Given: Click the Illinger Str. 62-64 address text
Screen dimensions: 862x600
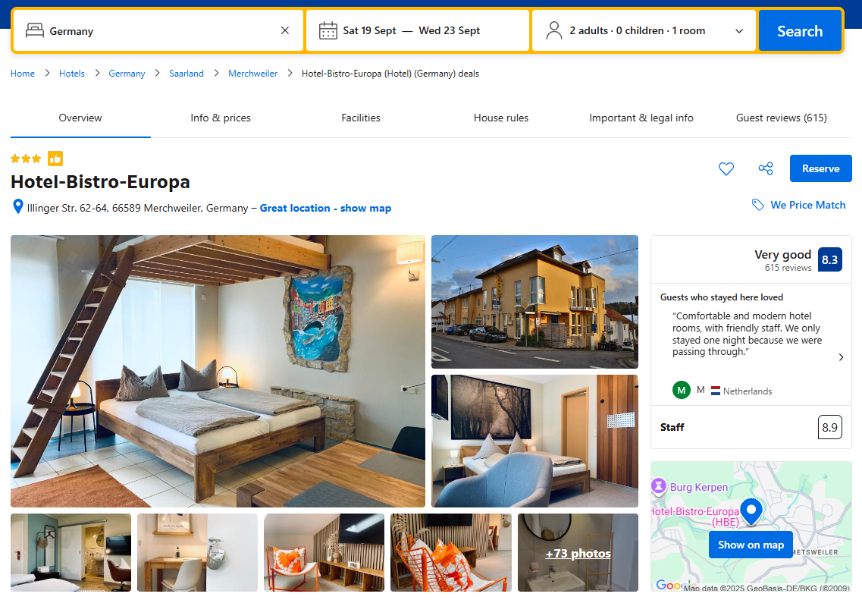Looking at the screenshot, I should coord(137,208).
